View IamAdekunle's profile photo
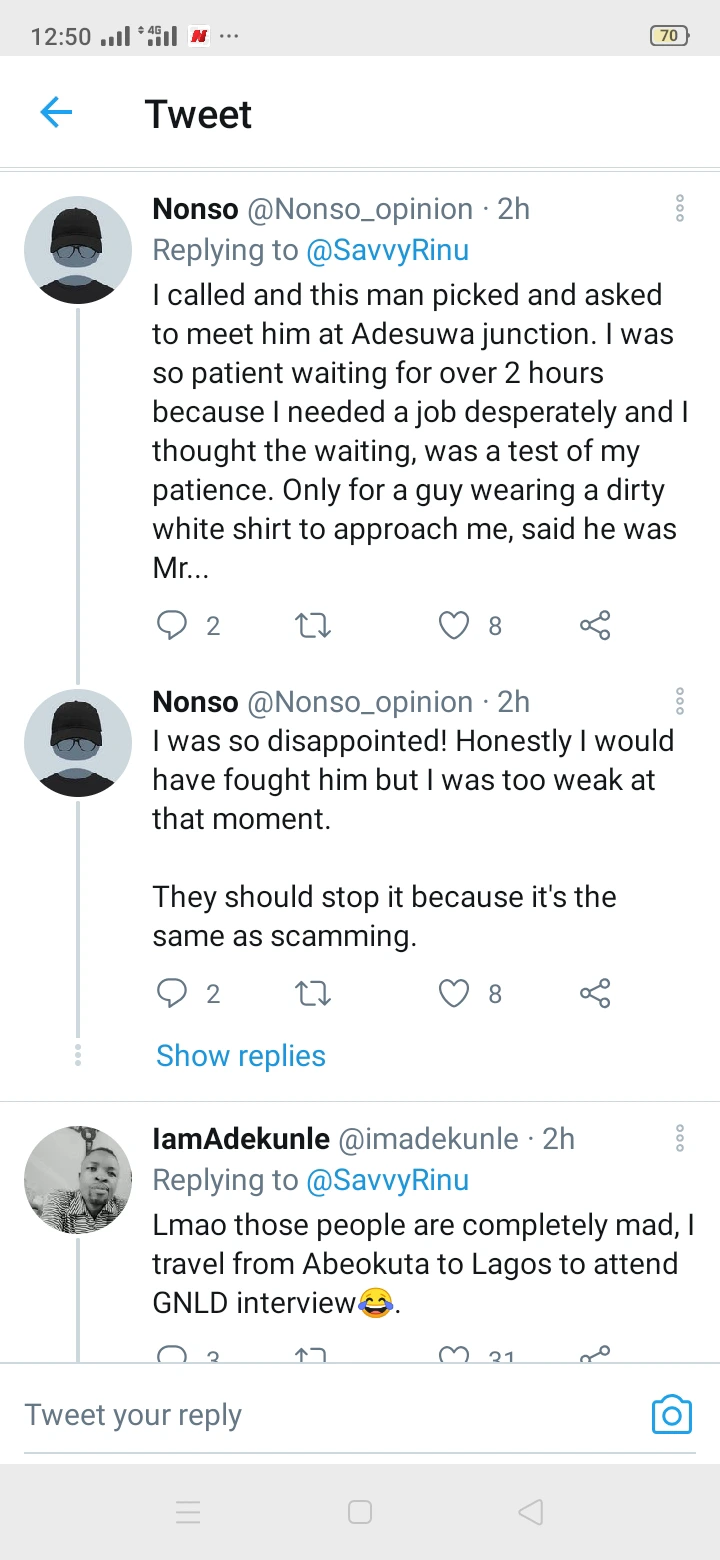 [78, 1180]
